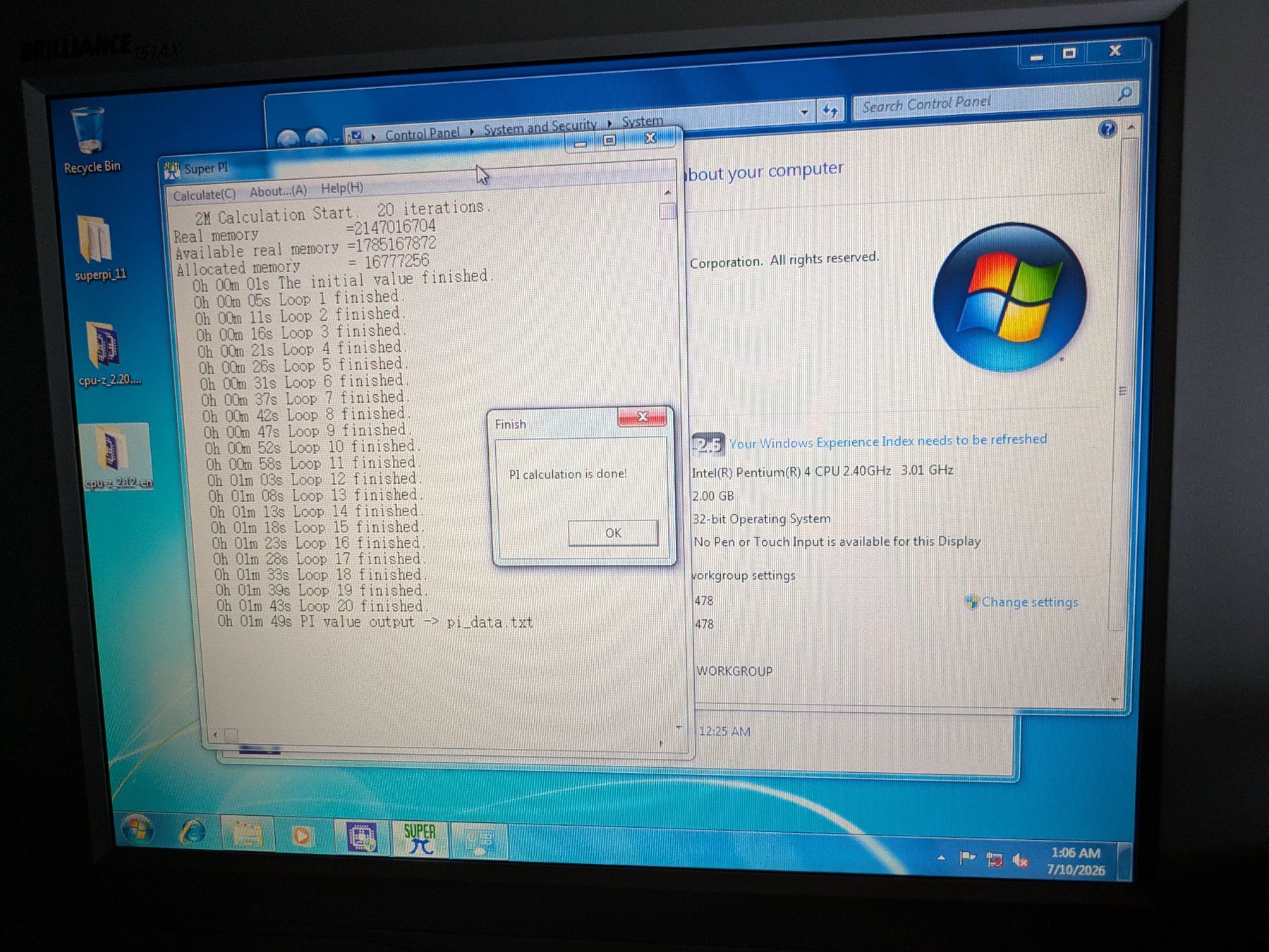
Task: Open the Windows Start orb
Action: tap(138, 829)
